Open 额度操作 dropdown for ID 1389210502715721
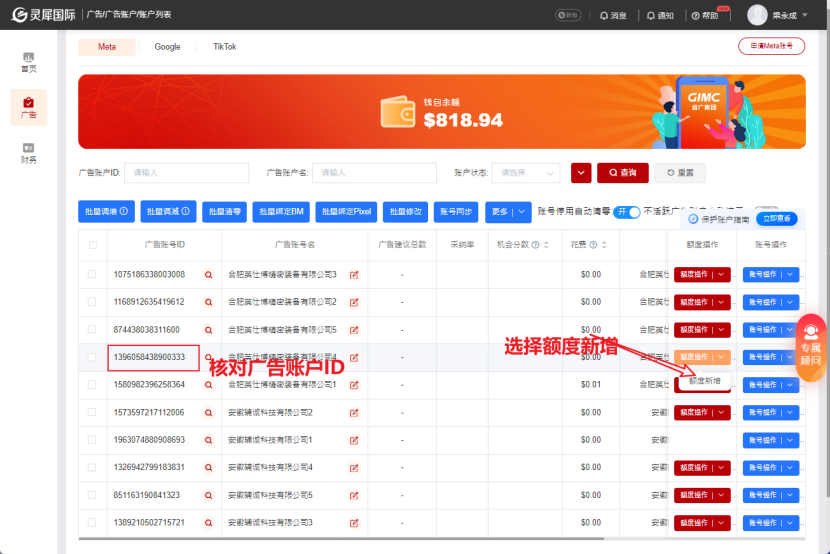830x554 pixels. click(702, 523)
